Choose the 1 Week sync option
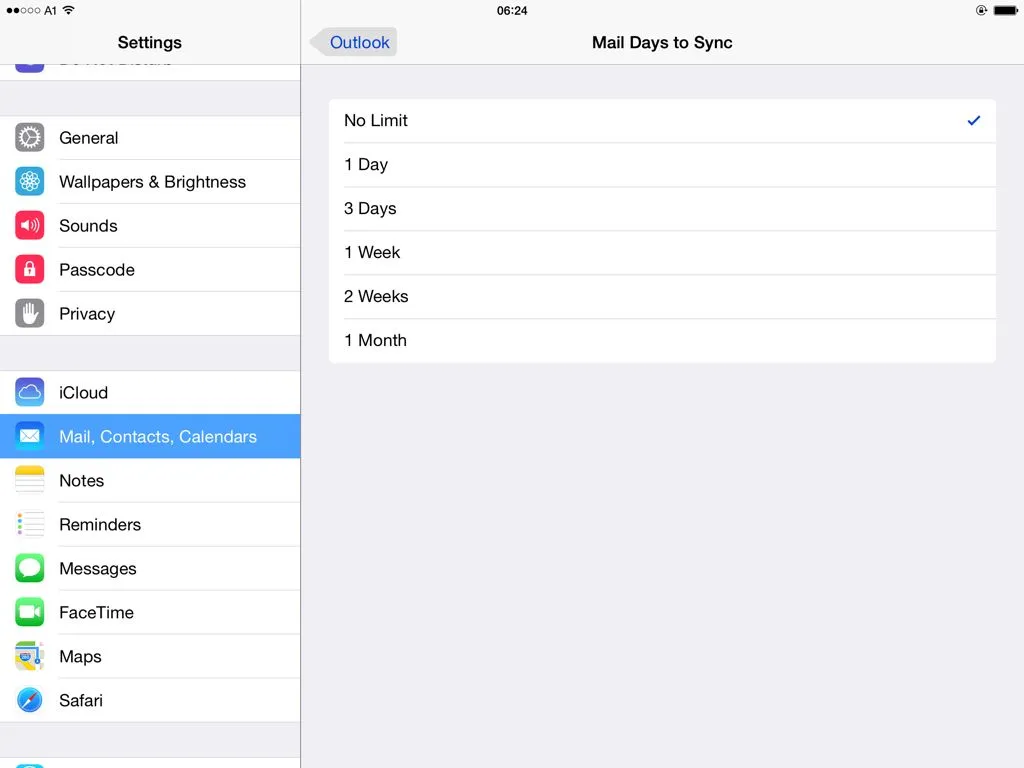Image resolution: width=1024 pixels, height=768 pixels. pyautogui.click(x=662, y=253)
